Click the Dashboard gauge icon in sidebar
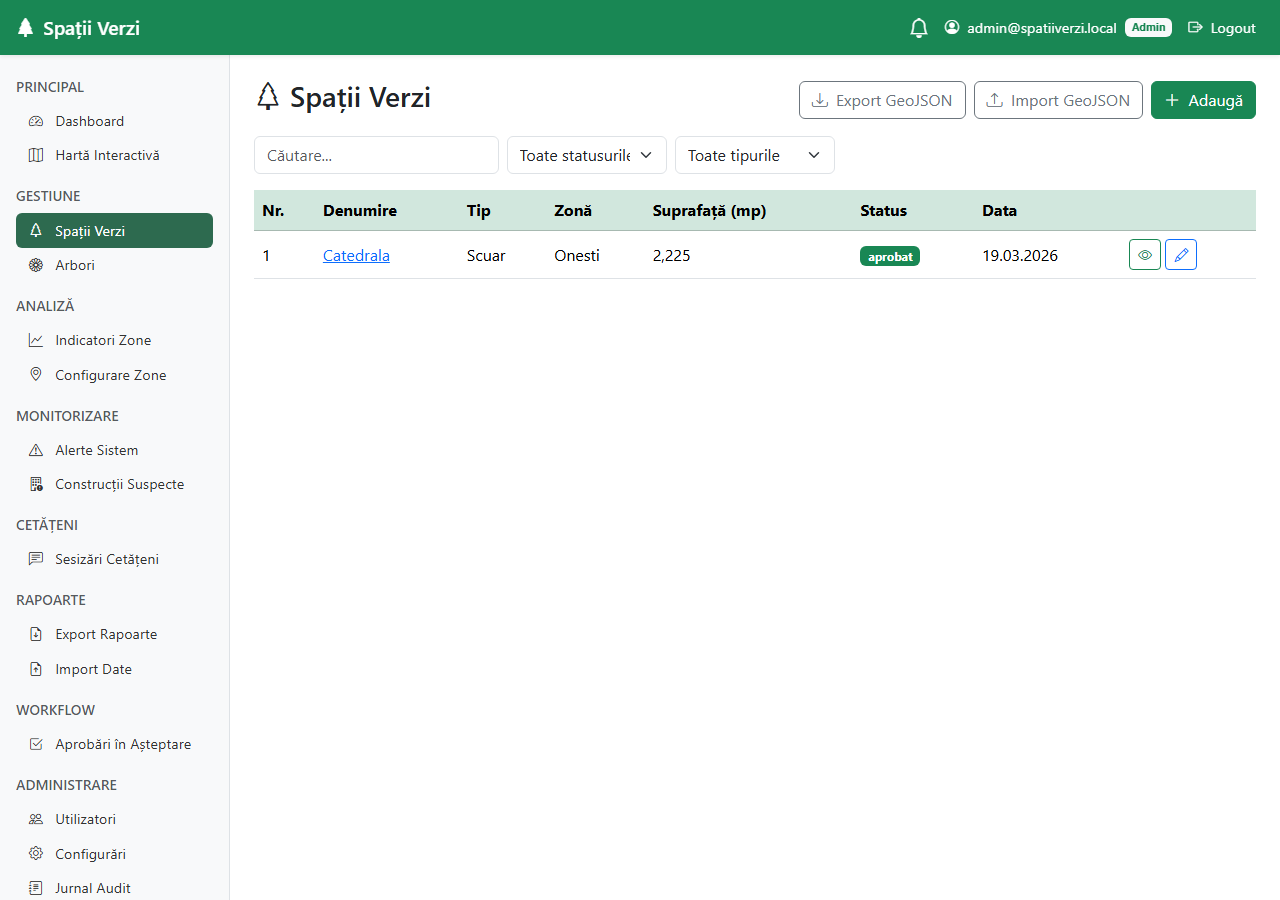 [x=36, y=121]
